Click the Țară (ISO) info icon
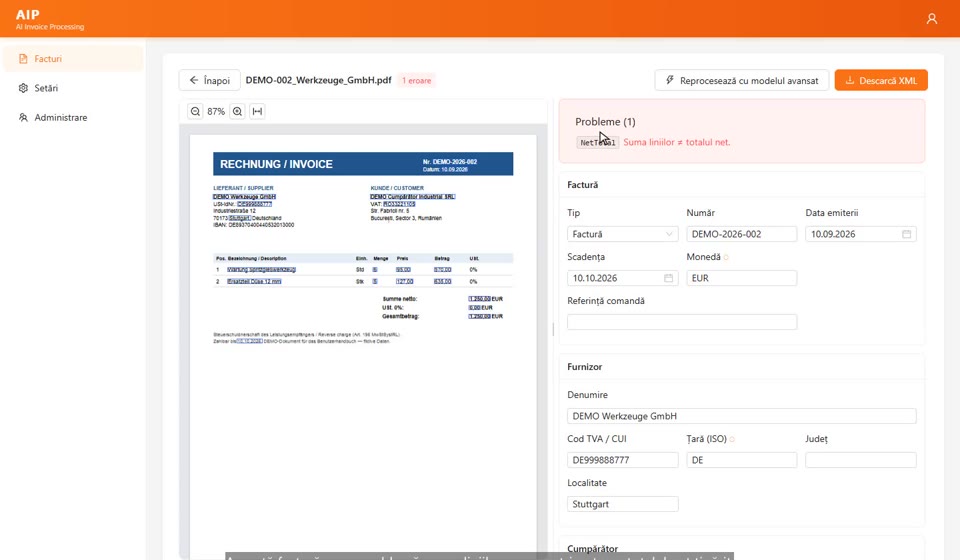The width and height of the screenshot is (960, 560). pos(732,439)
